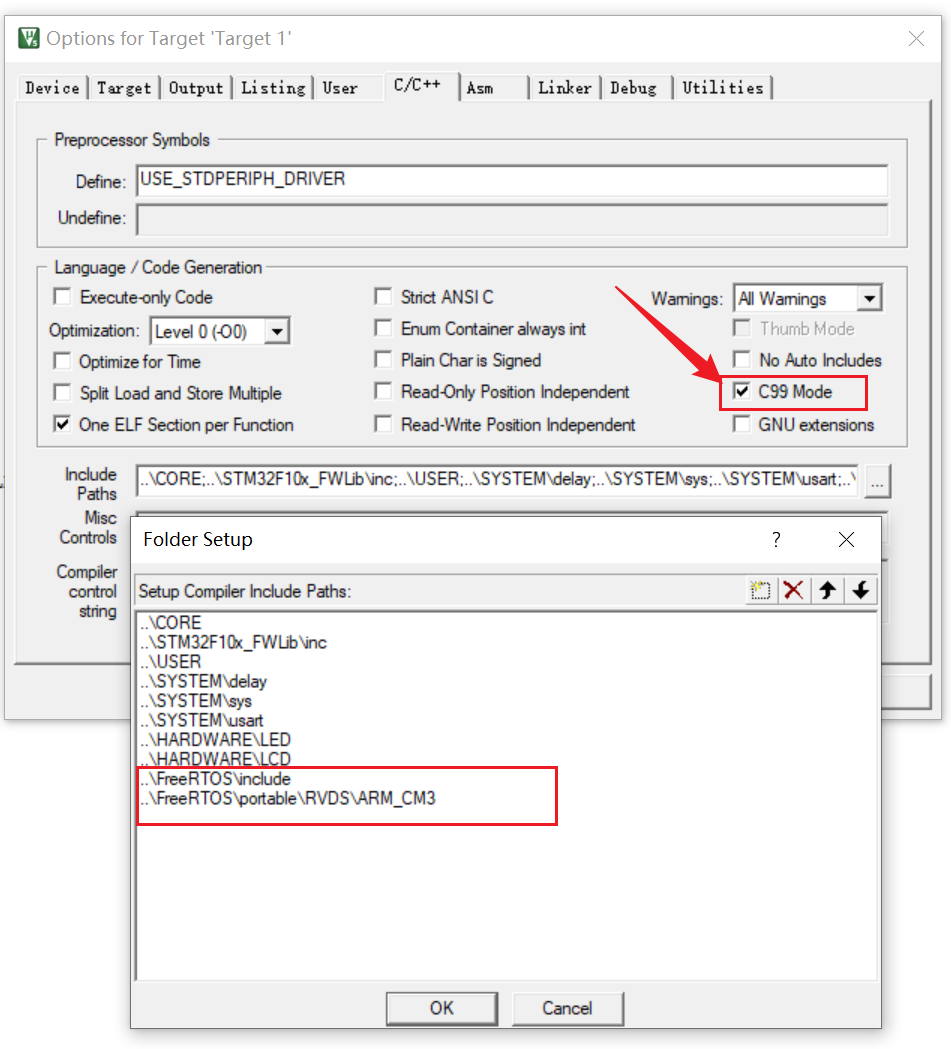The height and width of the screenshot is (1049, 951).
Task: Click the New include path icon
Action: [x=761, y=590]
